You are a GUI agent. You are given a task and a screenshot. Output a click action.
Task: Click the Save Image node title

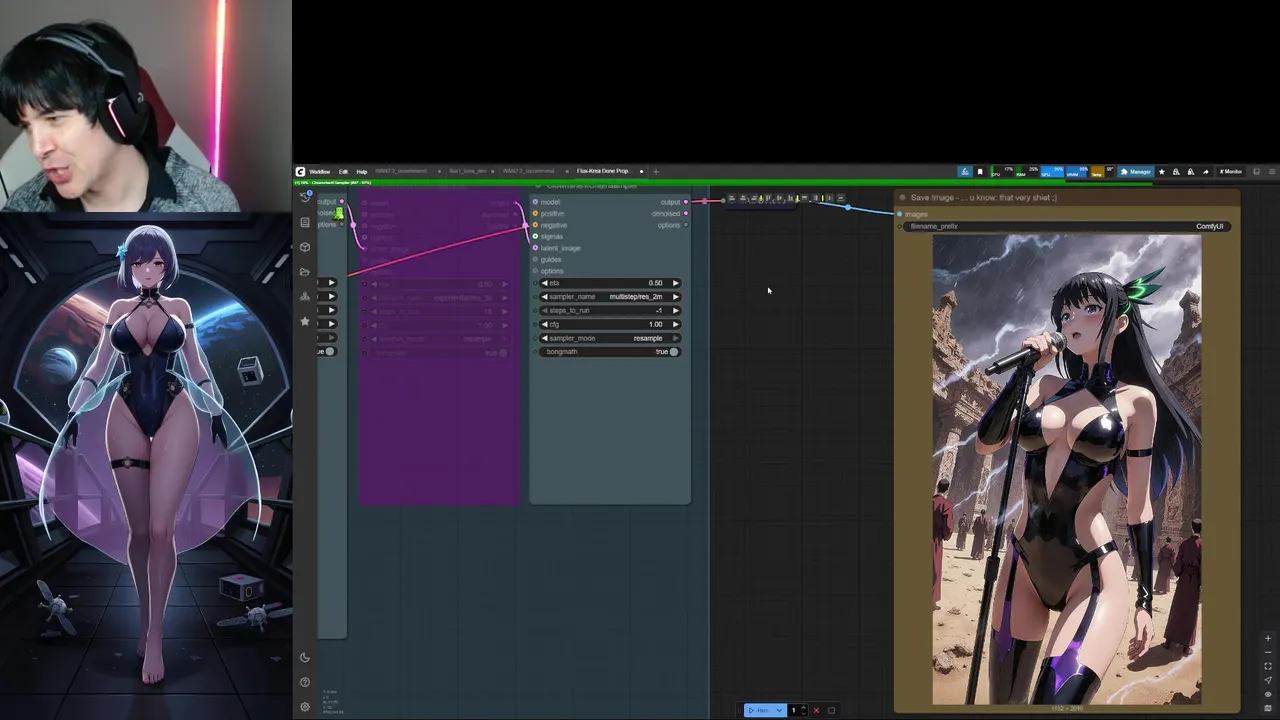pos(983,198)
